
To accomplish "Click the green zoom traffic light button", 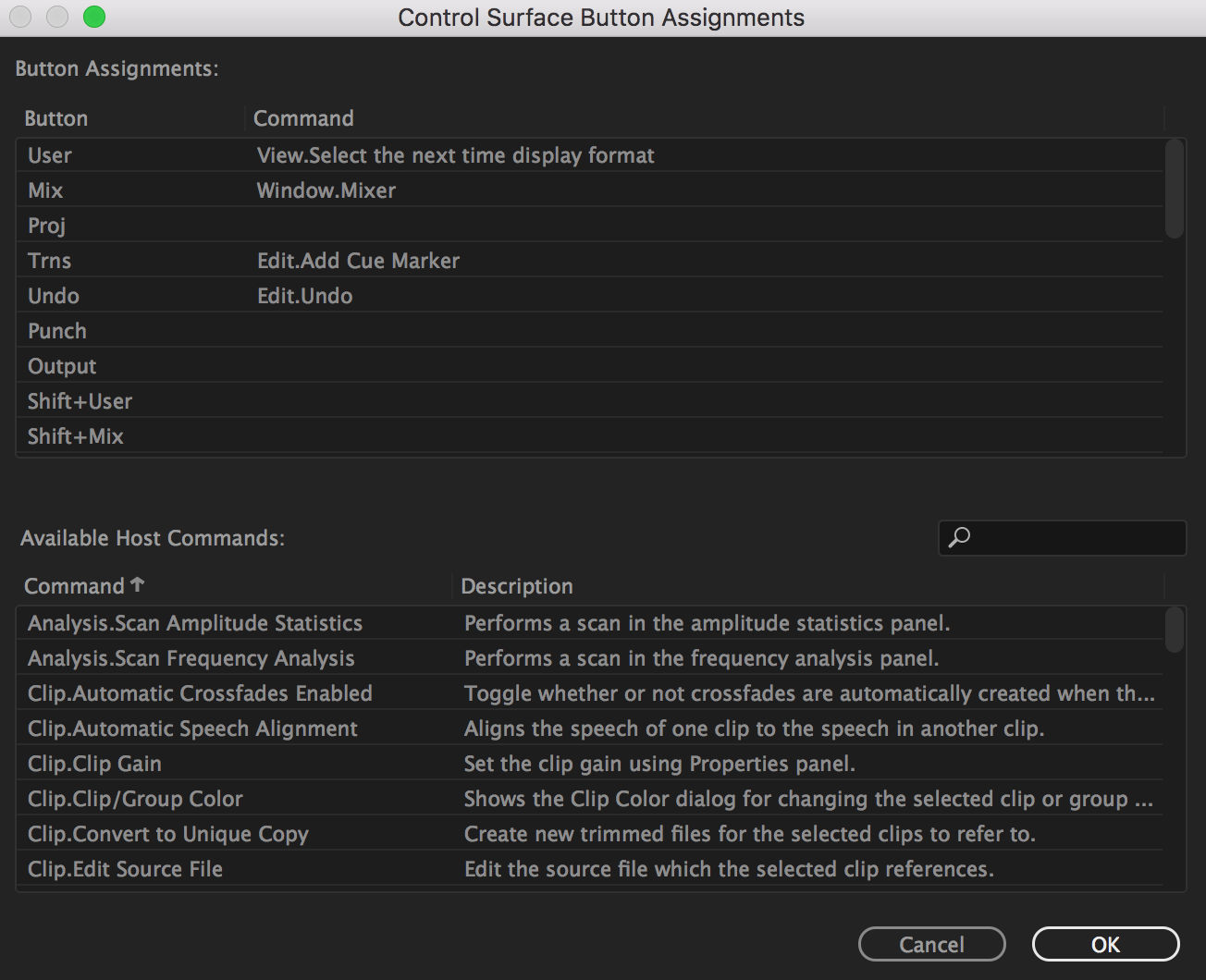I will click(x=93, y=16).
